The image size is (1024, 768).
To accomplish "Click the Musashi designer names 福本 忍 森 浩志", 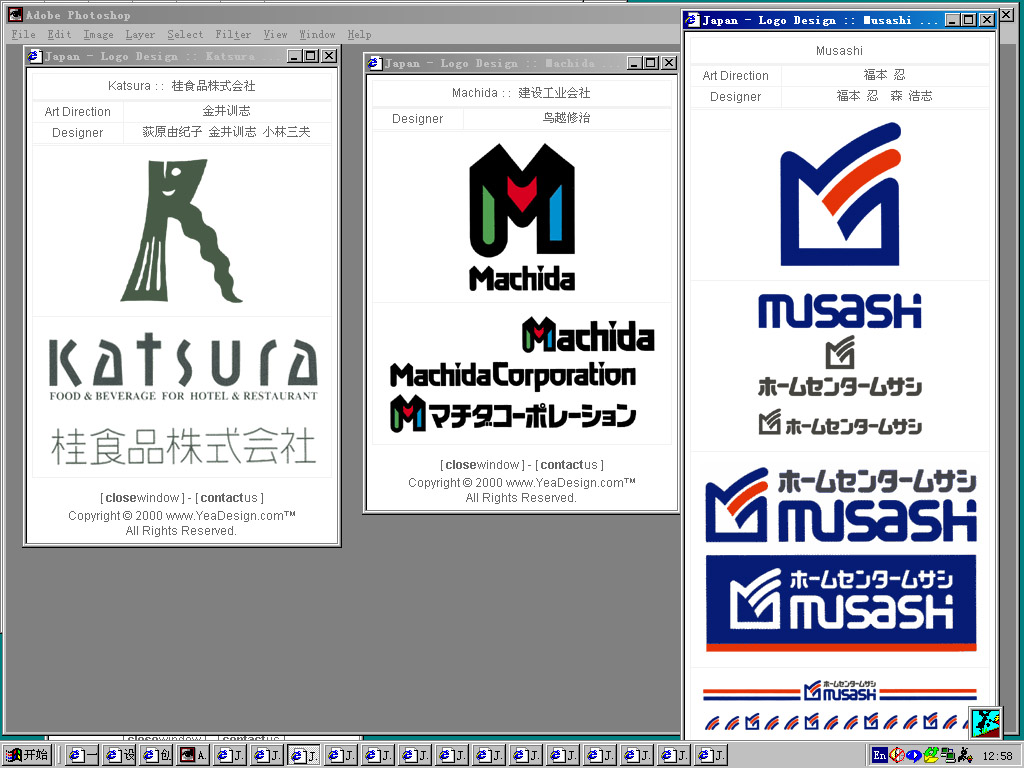I will pos(884,96).
